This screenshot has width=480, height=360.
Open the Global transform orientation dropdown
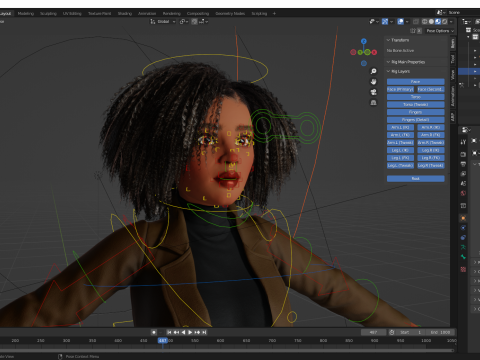pos(163,21)
